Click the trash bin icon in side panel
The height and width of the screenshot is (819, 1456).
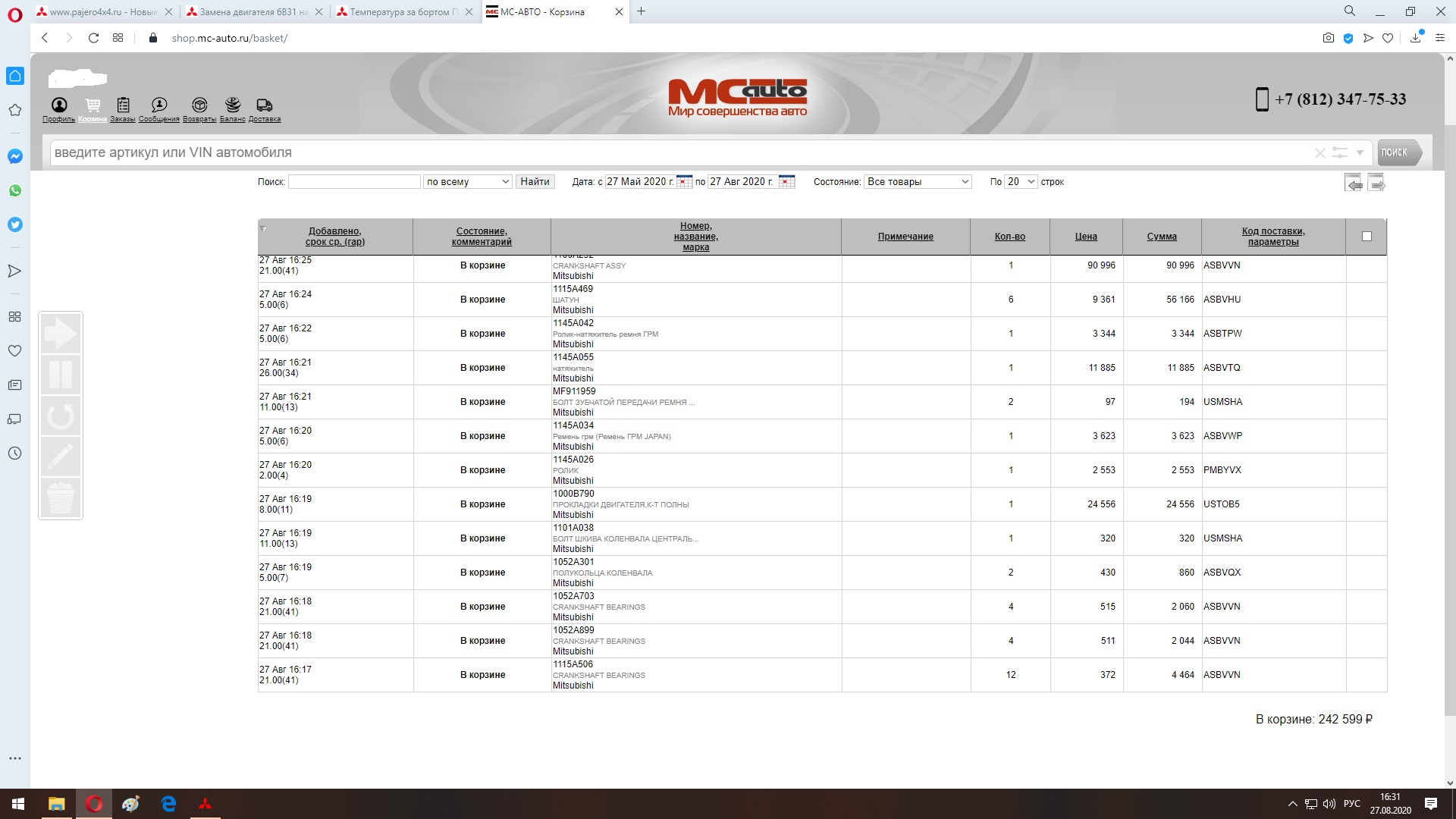pos(61,497)
